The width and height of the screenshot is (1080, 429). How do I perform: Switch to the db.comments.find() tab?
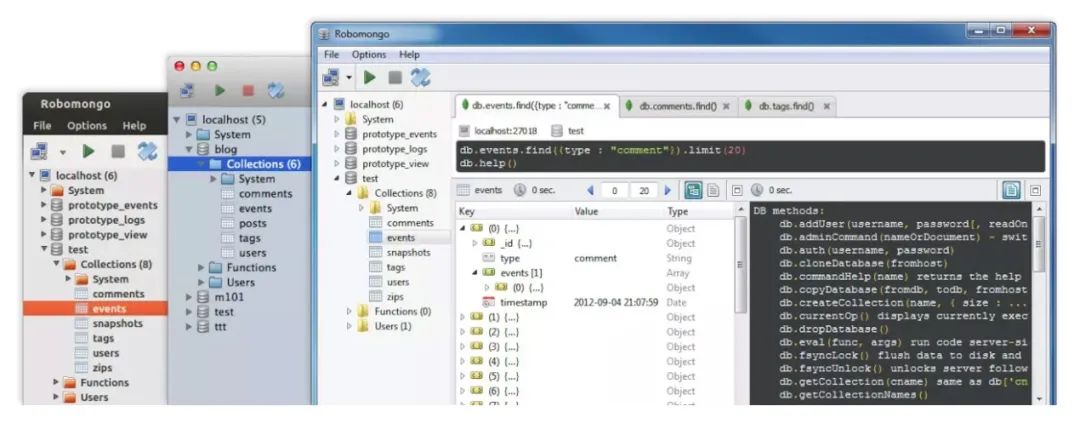click(x=676, y=105)
